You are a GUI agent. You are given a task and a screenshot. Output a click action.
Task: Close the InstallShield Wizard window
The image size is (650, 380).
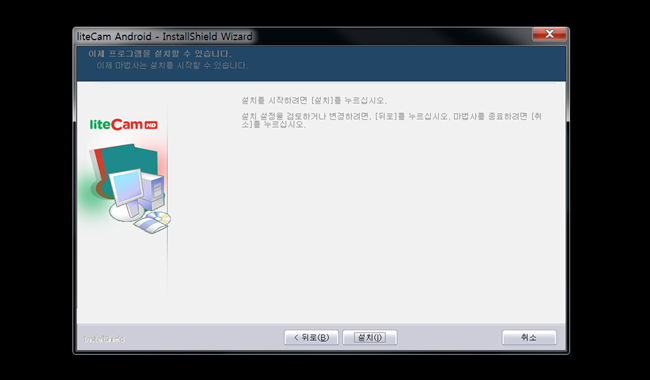point(549,34)
